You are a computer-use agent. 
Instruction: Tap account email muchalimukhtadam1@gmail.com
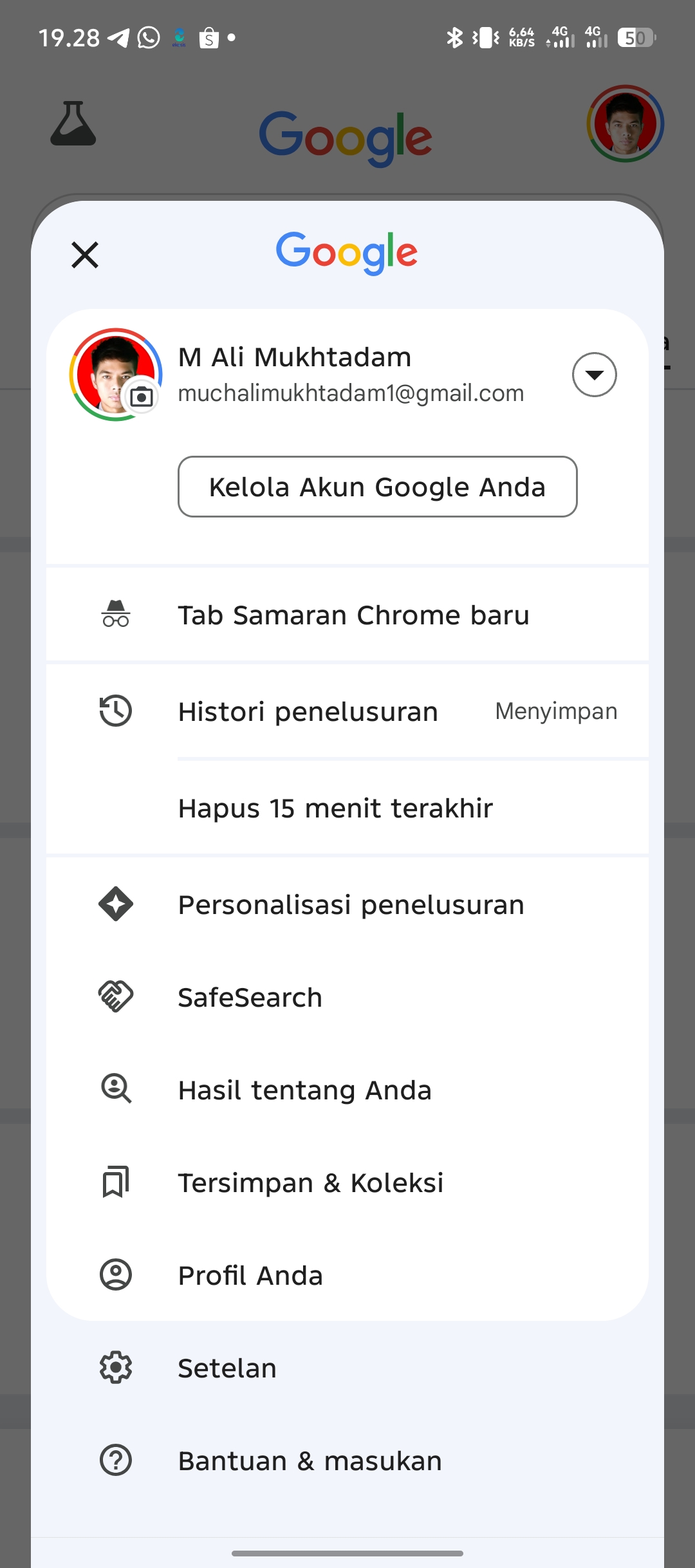(x=351, y=393)
